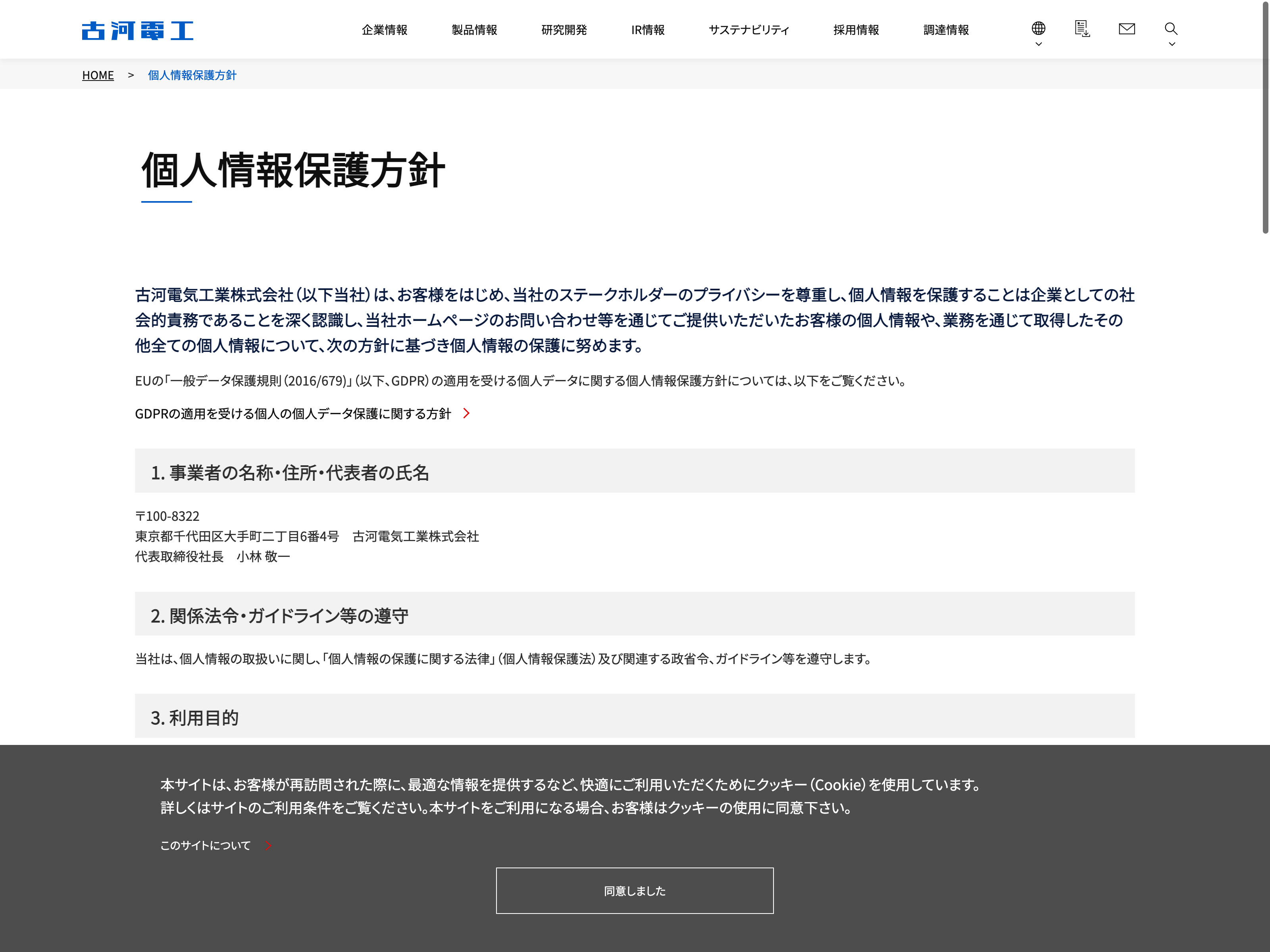Select 調達情報 in the header
Image resolution: width=1270 pixels, height=952 pixels.
point(946,30)
